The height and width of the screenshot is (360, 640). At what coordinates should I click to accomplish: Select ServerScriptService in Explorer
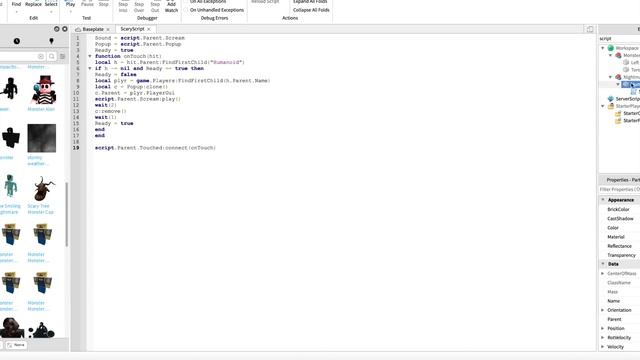pyautogui.click(x=624, y=99)
